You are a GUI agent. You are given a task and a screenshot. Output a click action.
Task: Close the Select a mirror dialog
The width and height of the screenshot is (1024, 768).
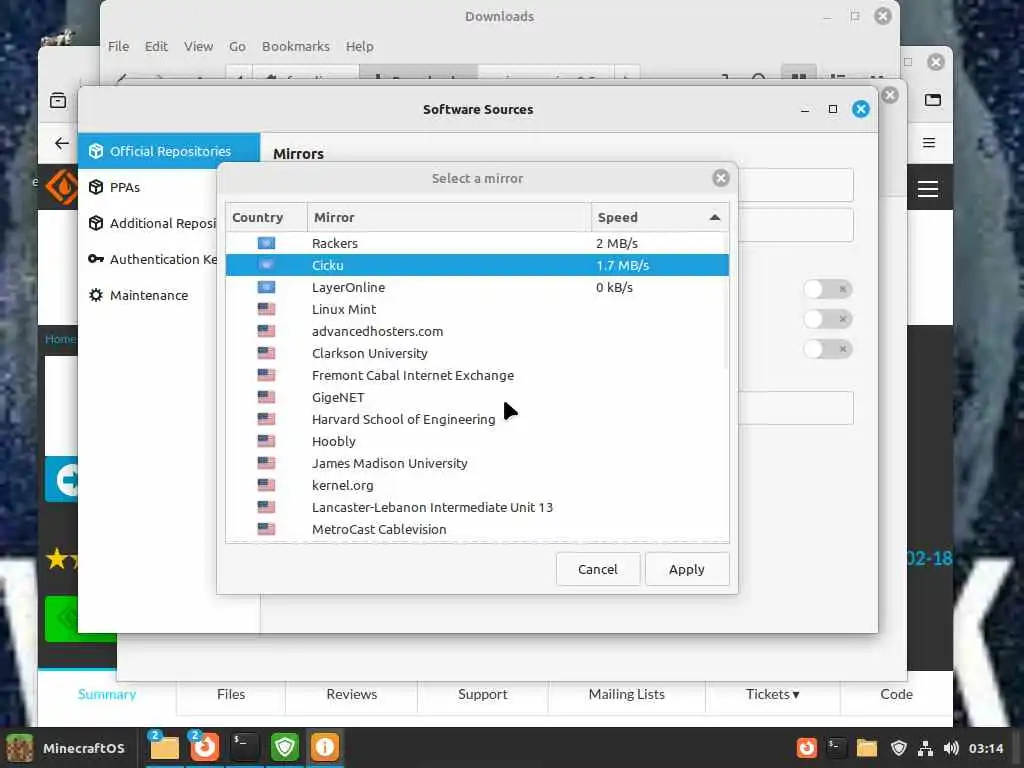(720, 178)
